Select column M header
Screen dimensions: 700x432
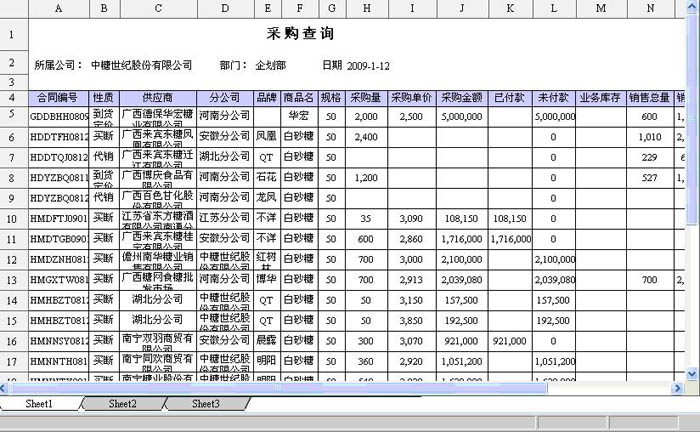coord(600,8)
